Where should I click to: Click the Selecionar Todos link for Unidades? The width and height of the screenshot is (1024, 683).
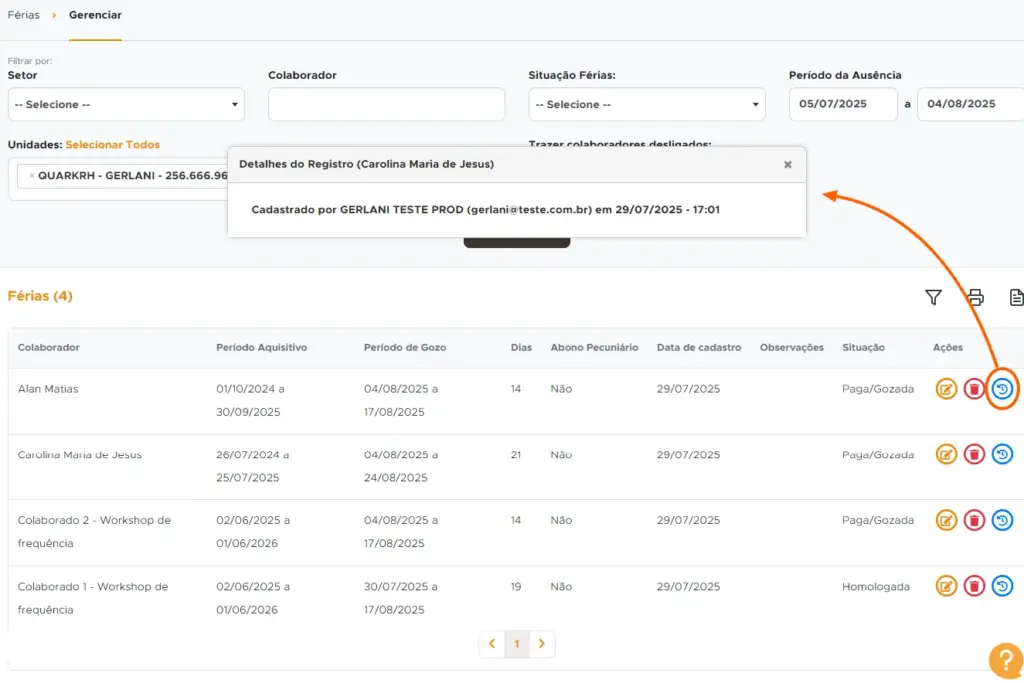[x=113, y=144]
